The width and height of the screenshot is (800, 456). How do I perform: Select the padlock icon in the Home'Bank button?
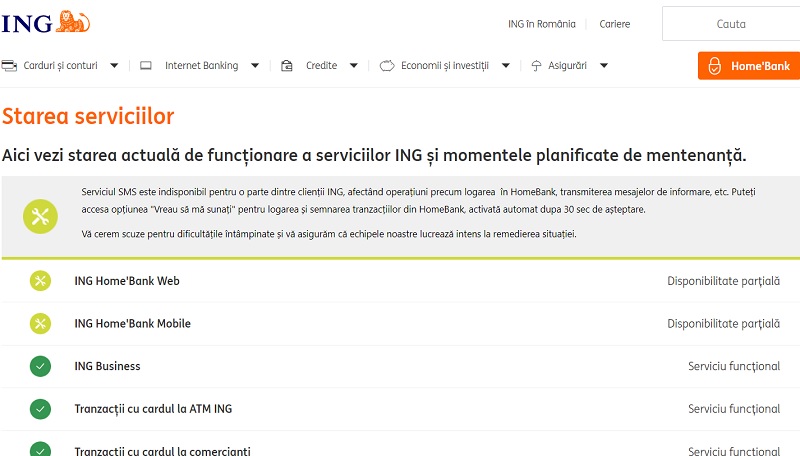pyautogui.click(x=715, y=66)
